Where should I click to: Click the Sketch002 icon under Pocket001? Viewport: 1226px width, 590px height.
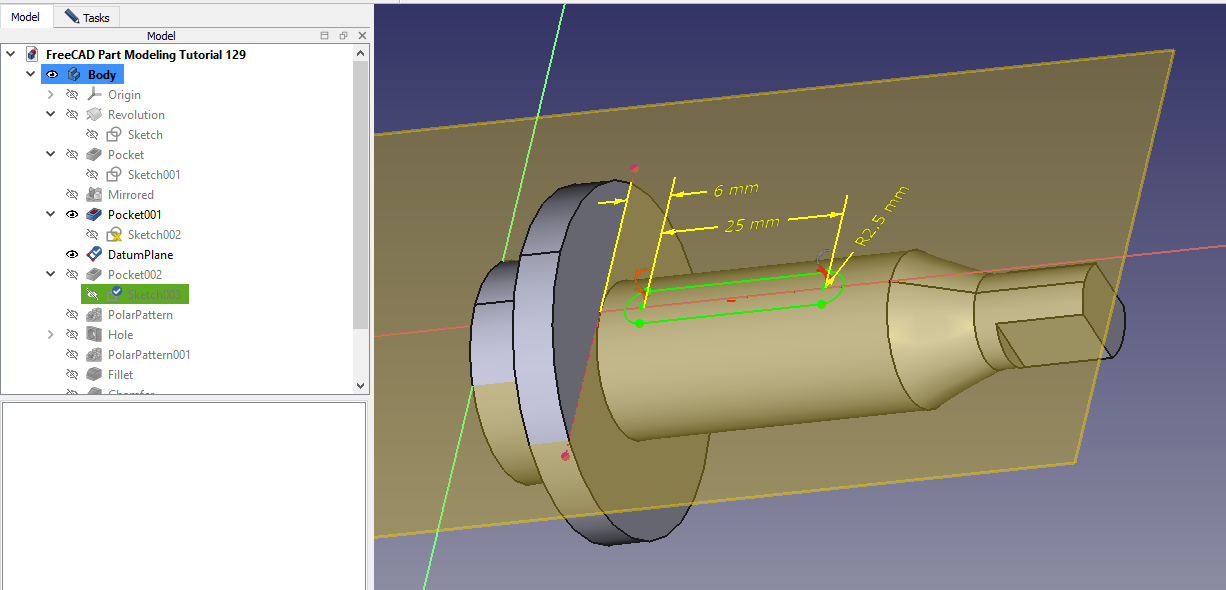(114, 235)
